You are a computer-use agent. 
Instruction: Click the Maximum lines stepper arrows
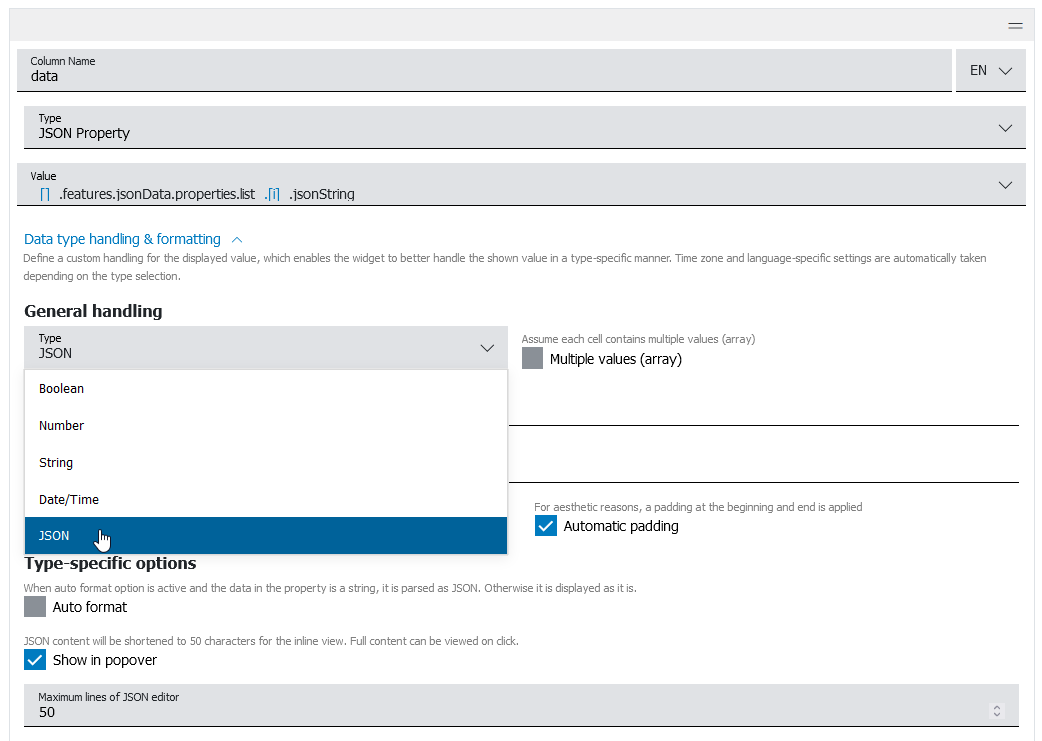[x=995, y=711]
